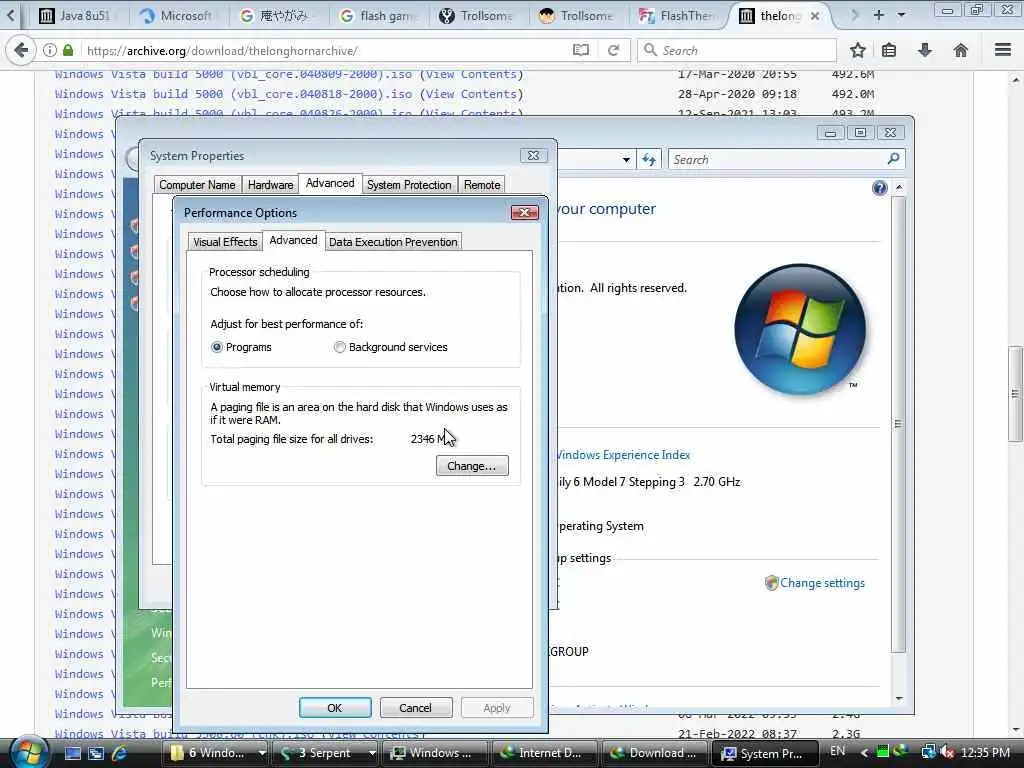Open System Protection tab
The height and width of the screenshot is (768, 1024).
(x=409, y=185)
